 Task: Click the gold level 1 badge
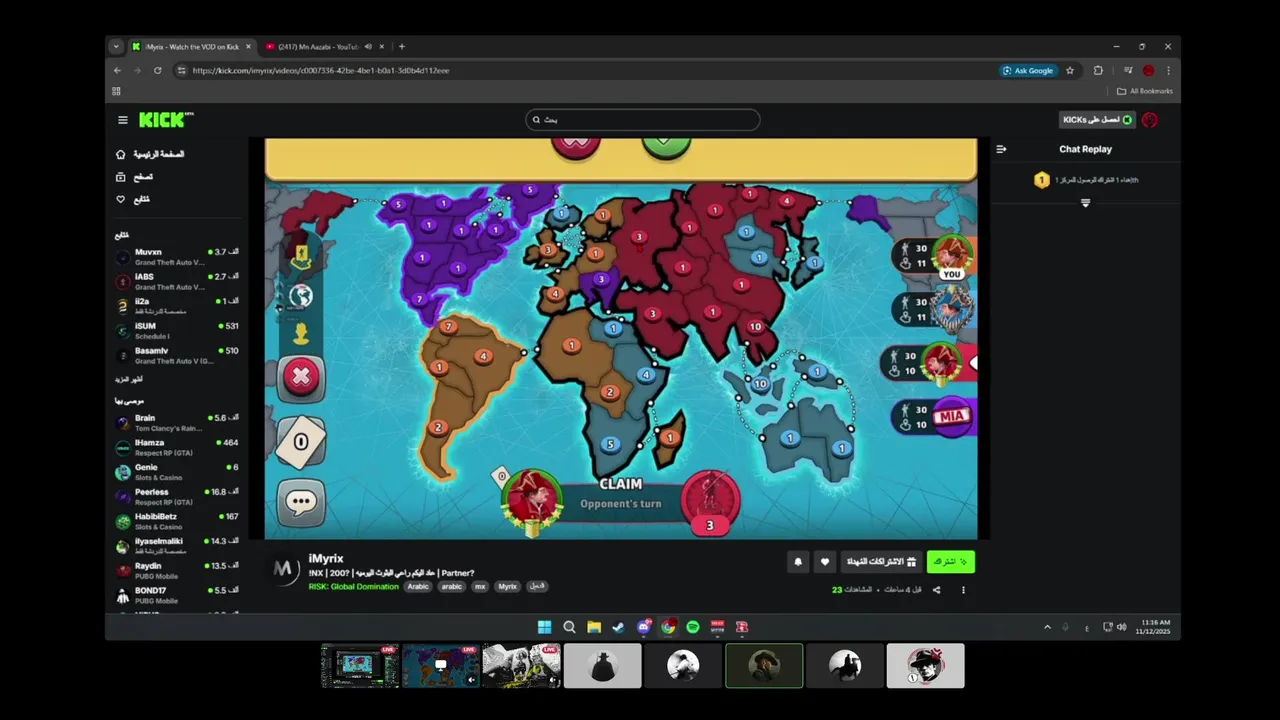click(x=1041, y=180)
